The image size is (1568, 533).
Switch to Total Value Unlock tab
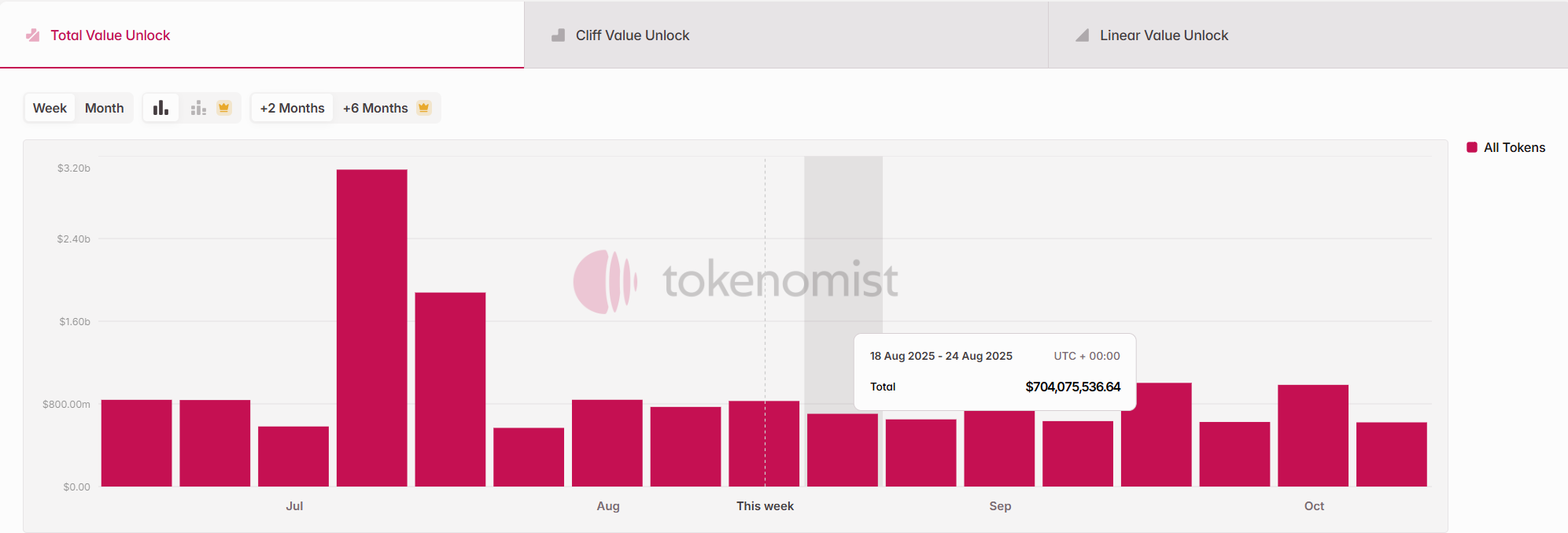click(262, 35)
